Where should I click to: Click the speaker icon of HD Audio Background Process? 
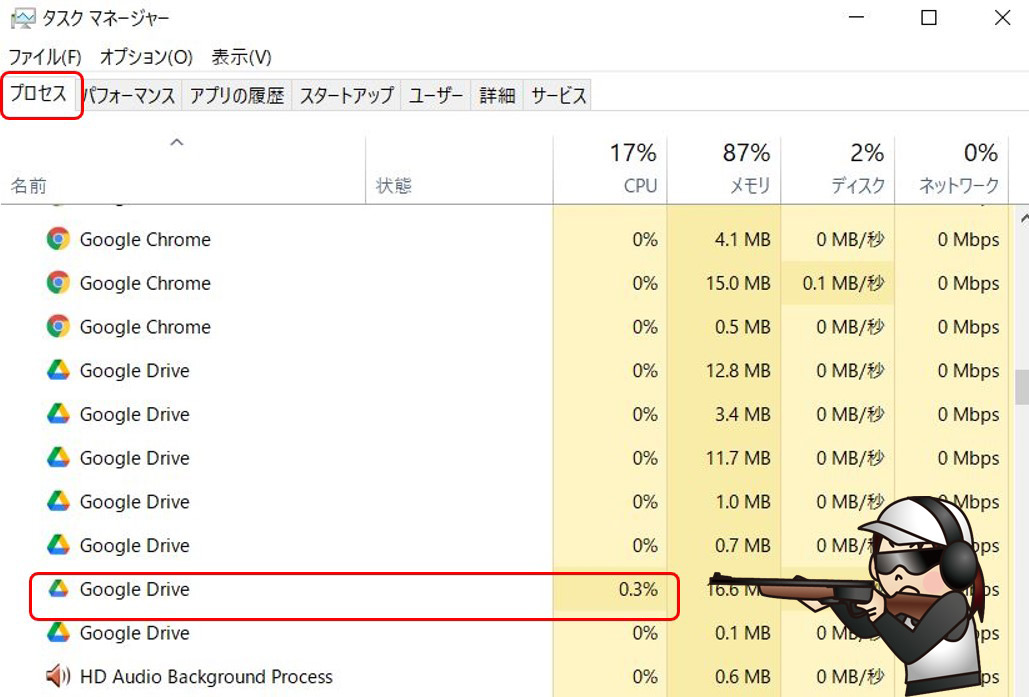click(58, 675)
